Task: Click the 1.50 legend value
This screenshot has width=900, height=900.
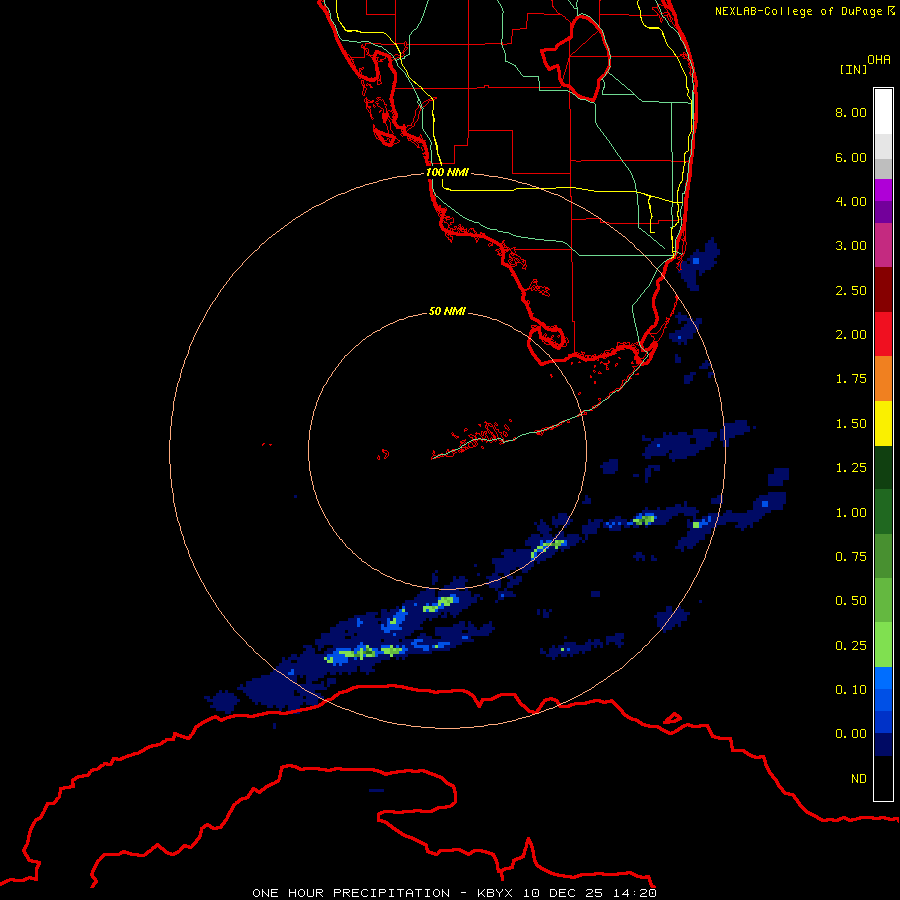Action: pyautogui.click(x=851, y=424)
